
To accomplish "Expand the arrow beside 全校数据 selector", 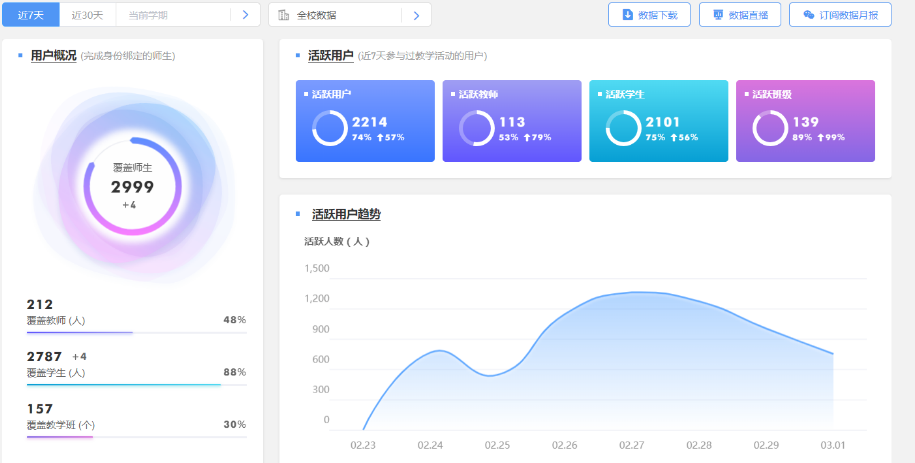I will coord(416,15).
